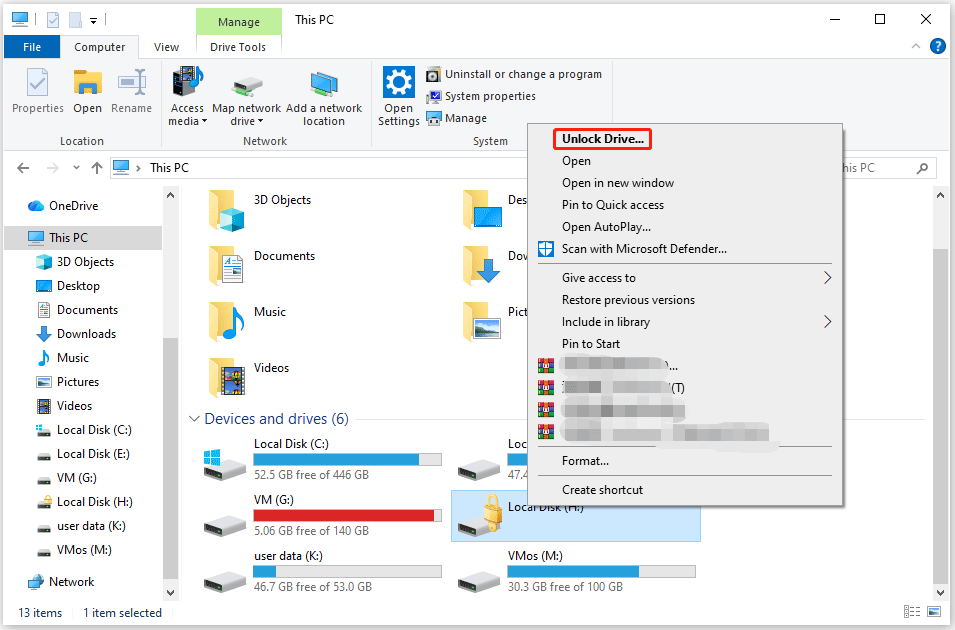
Task: Click the Properties ribbon icon
Action: point(38,83)
